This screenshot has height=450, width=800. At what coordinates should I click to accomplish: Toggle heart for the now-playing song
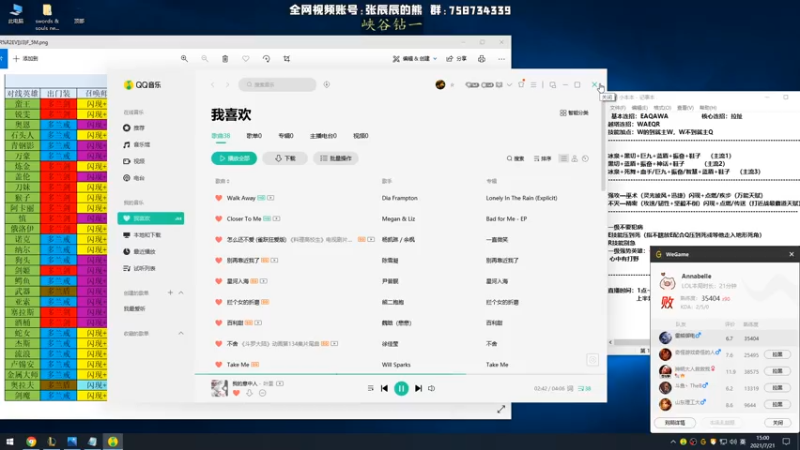(x=236, y=393)
